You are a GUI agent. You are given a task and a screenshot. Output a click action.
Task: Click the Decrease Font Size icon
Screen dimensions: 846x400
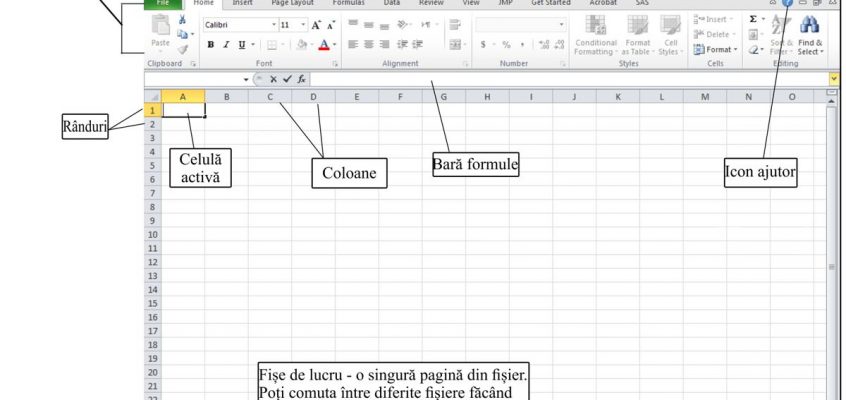[331, 25]
